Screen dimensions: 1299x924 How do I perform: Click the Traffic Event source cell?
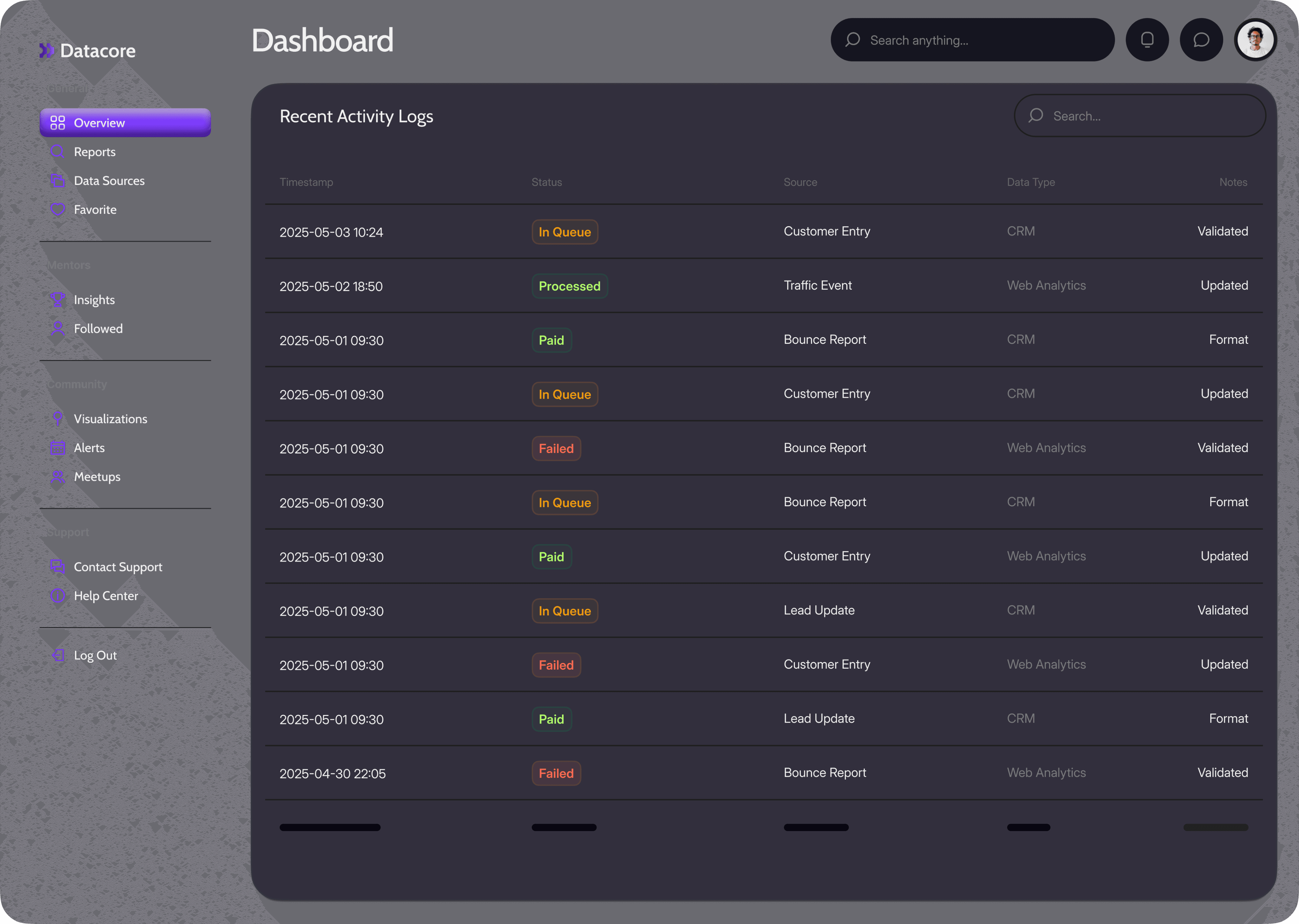tap(817, 285)
